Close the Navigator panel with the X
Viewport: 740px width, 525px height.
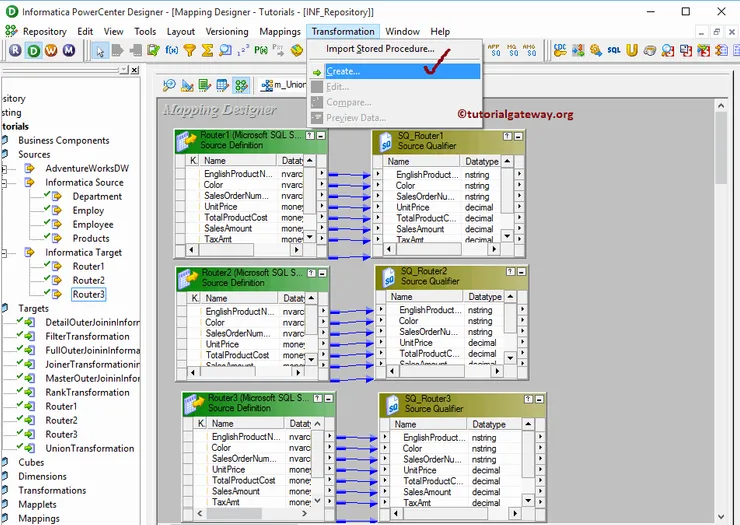pos(135,70)
